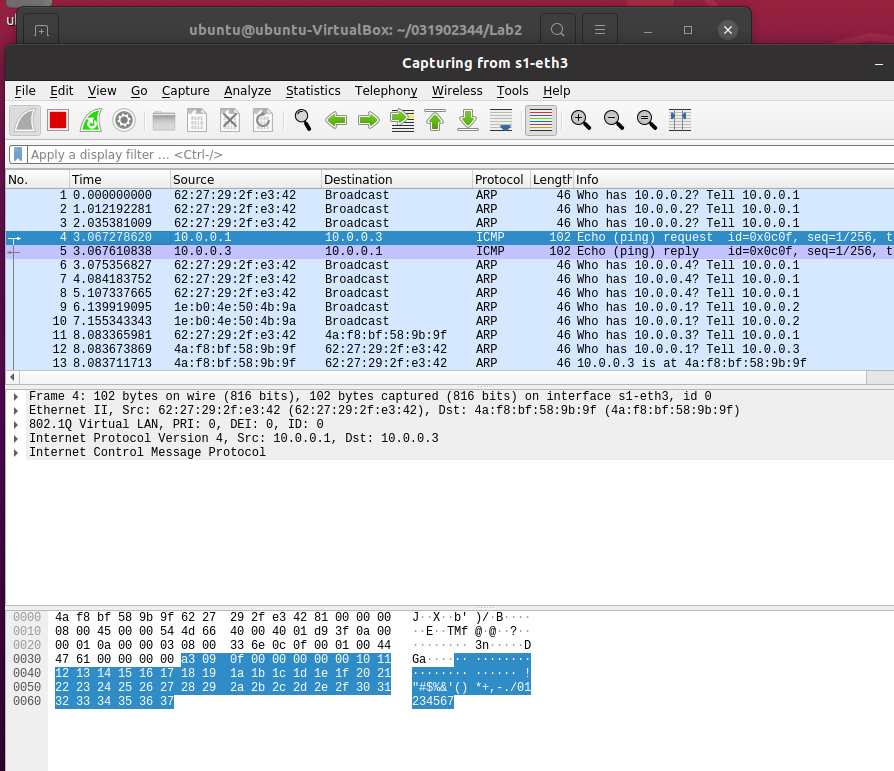Sort by the Destination column header
894x771 pixels.
click(x=397, y=180)
